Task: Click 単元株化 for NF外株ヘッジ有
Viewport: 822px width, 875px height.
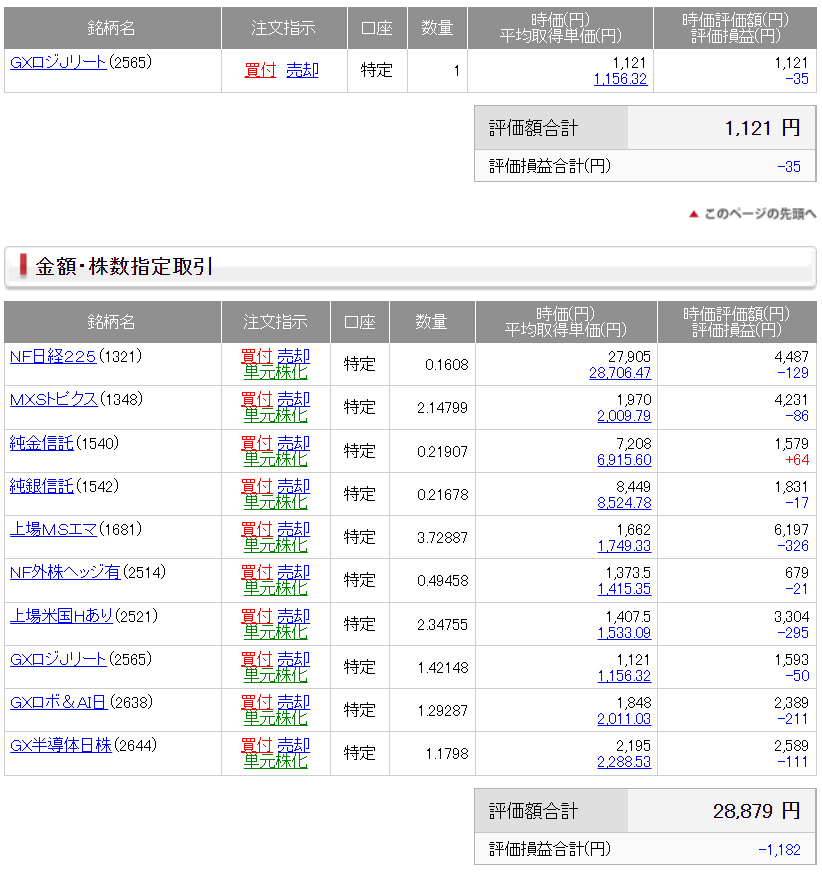Action: click(x=276, y=588)
